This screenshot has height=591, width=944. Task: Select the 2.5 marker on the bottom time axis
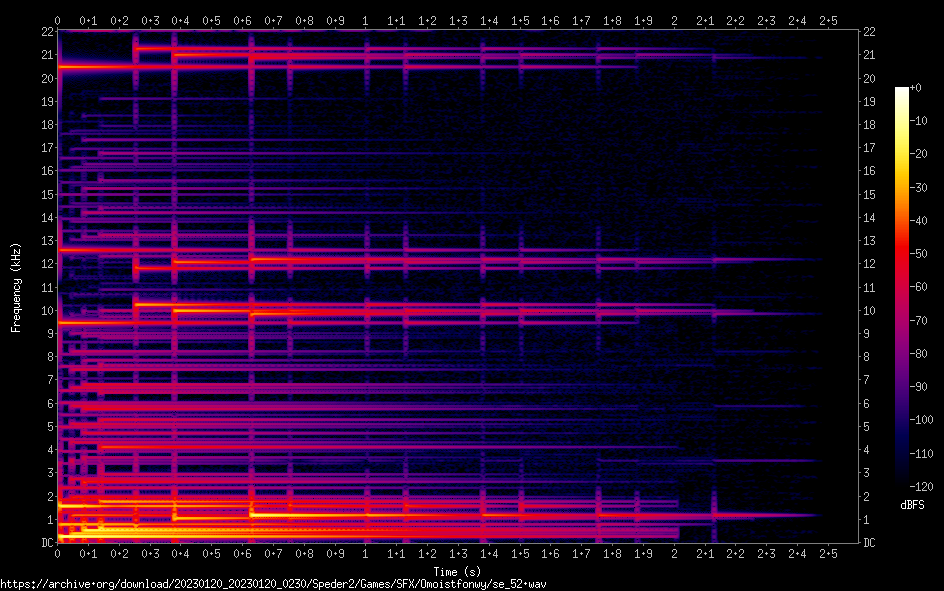click(828, 553)
